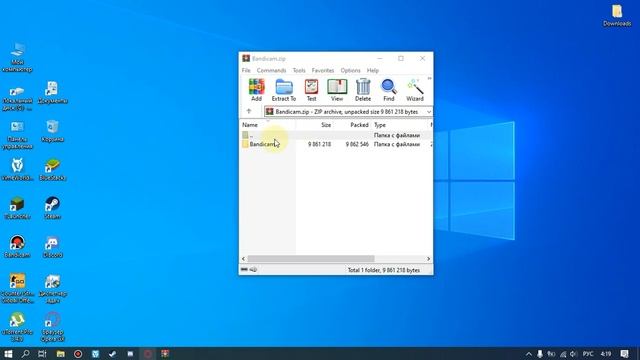Open File Explorer from the taskbar
The width and height of the screenshot is (640, 360).
tap(60, 353)
